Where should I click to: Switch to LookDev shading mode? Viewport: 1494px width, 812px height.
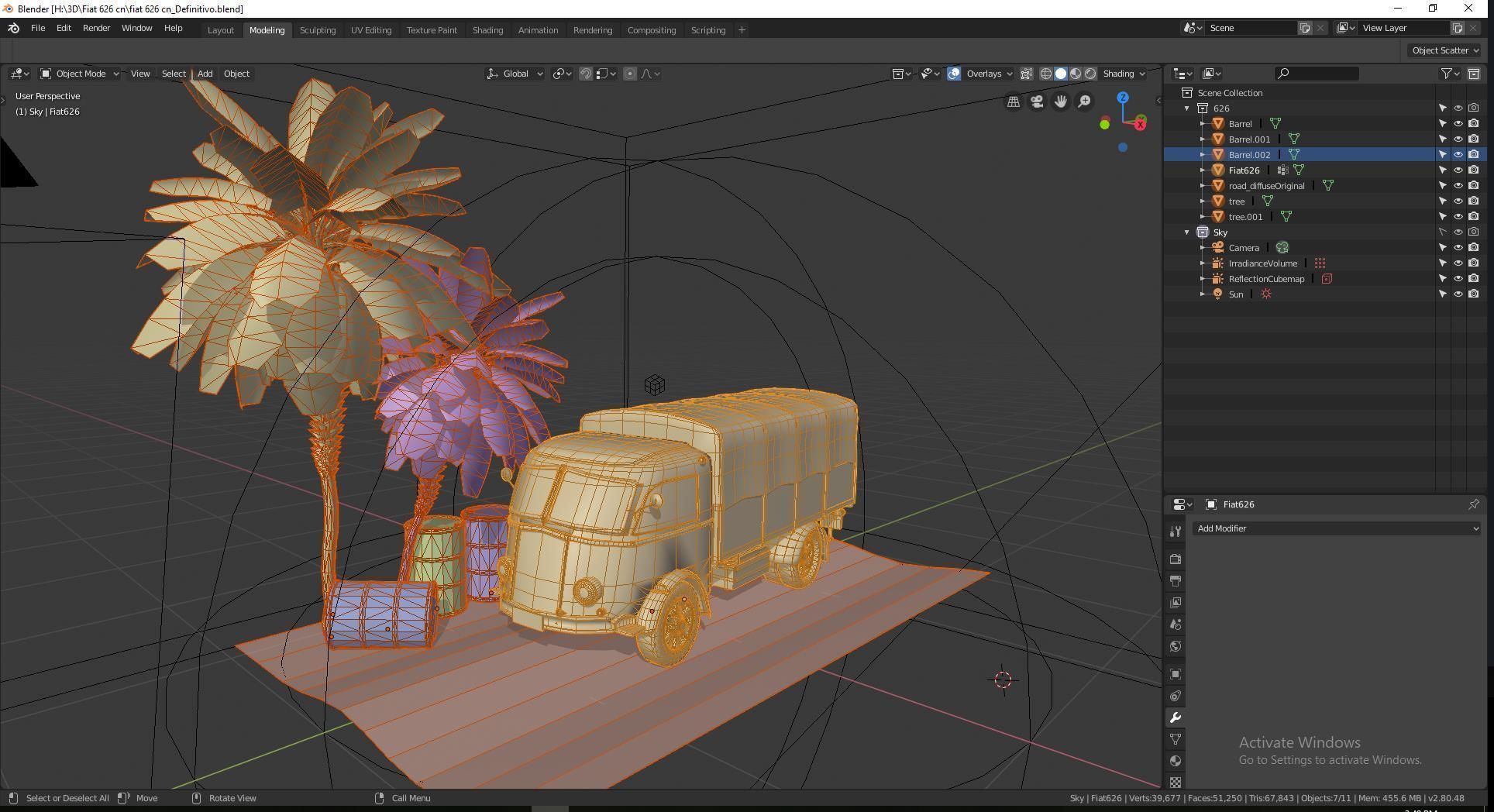coord(1076,74)
